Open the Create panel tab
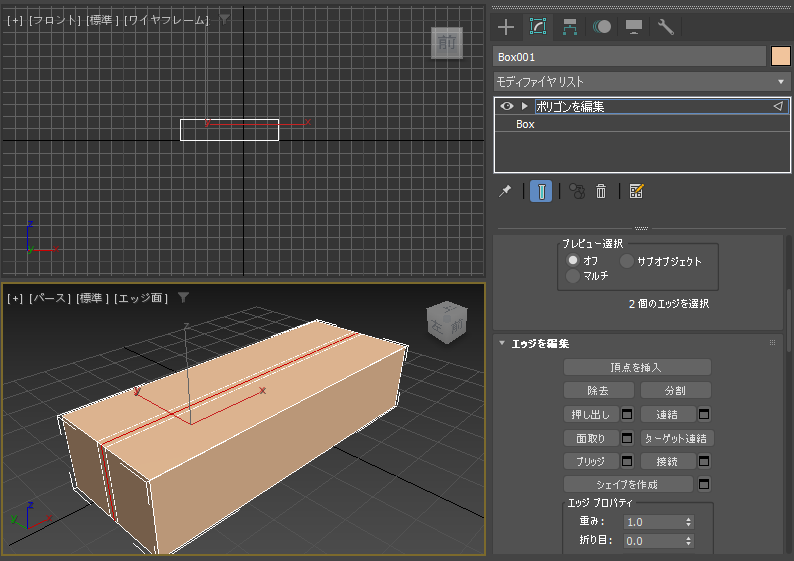794x561 pixels. (x=506, y=27)
